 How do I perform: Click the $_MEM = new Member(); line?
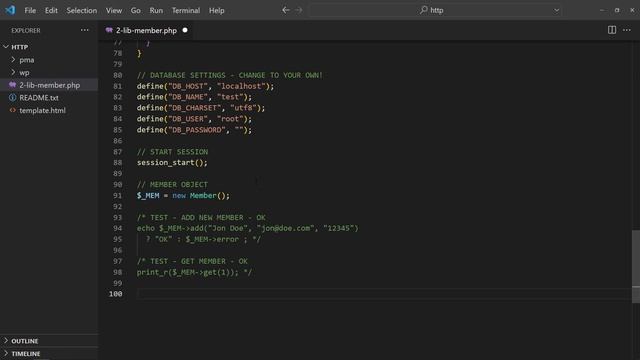183,196
